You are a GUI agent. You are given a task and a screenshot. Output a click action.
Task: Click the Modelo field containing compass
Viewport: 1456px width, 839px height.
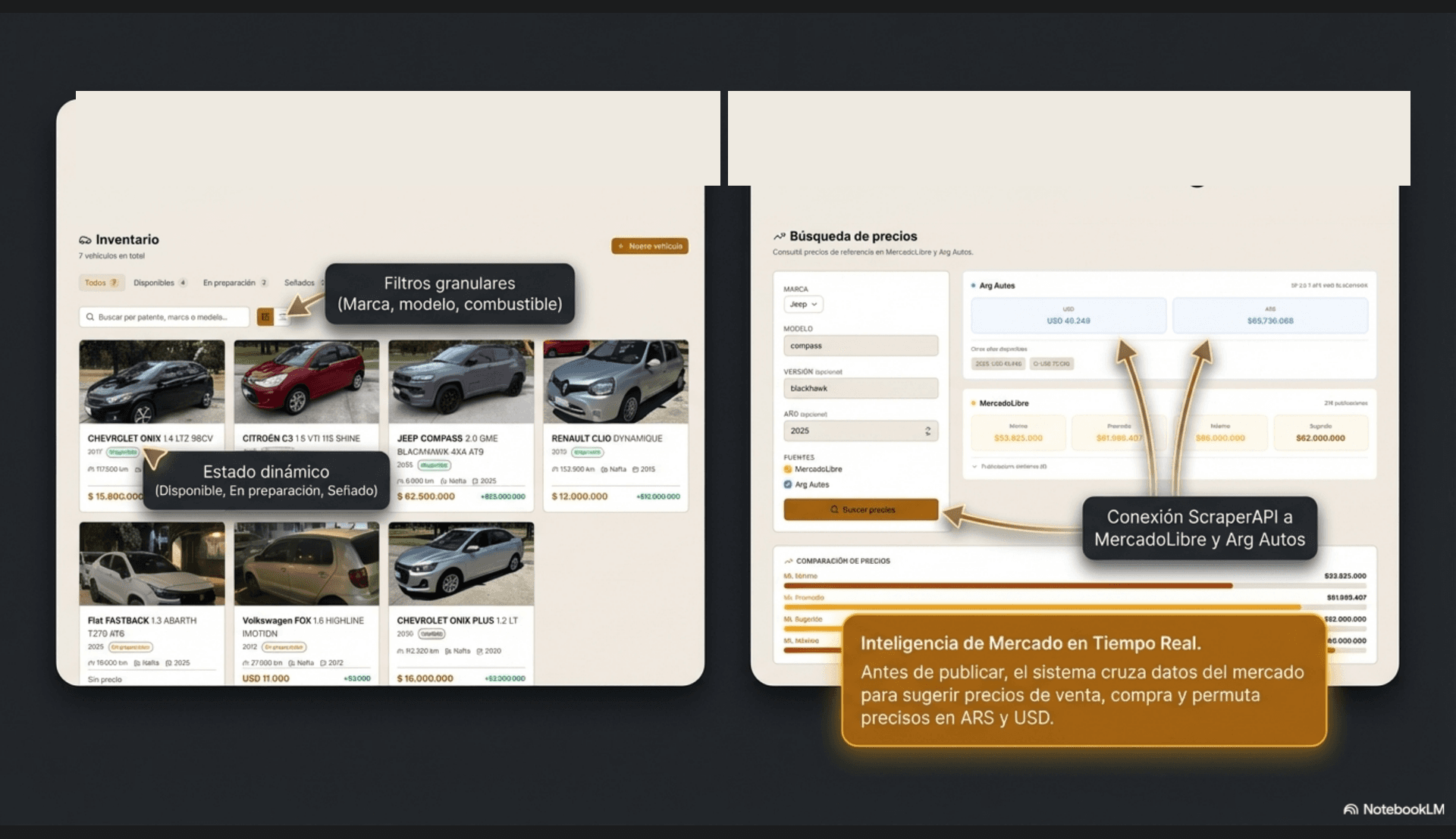pyautogui.click(x=861, y=346)
